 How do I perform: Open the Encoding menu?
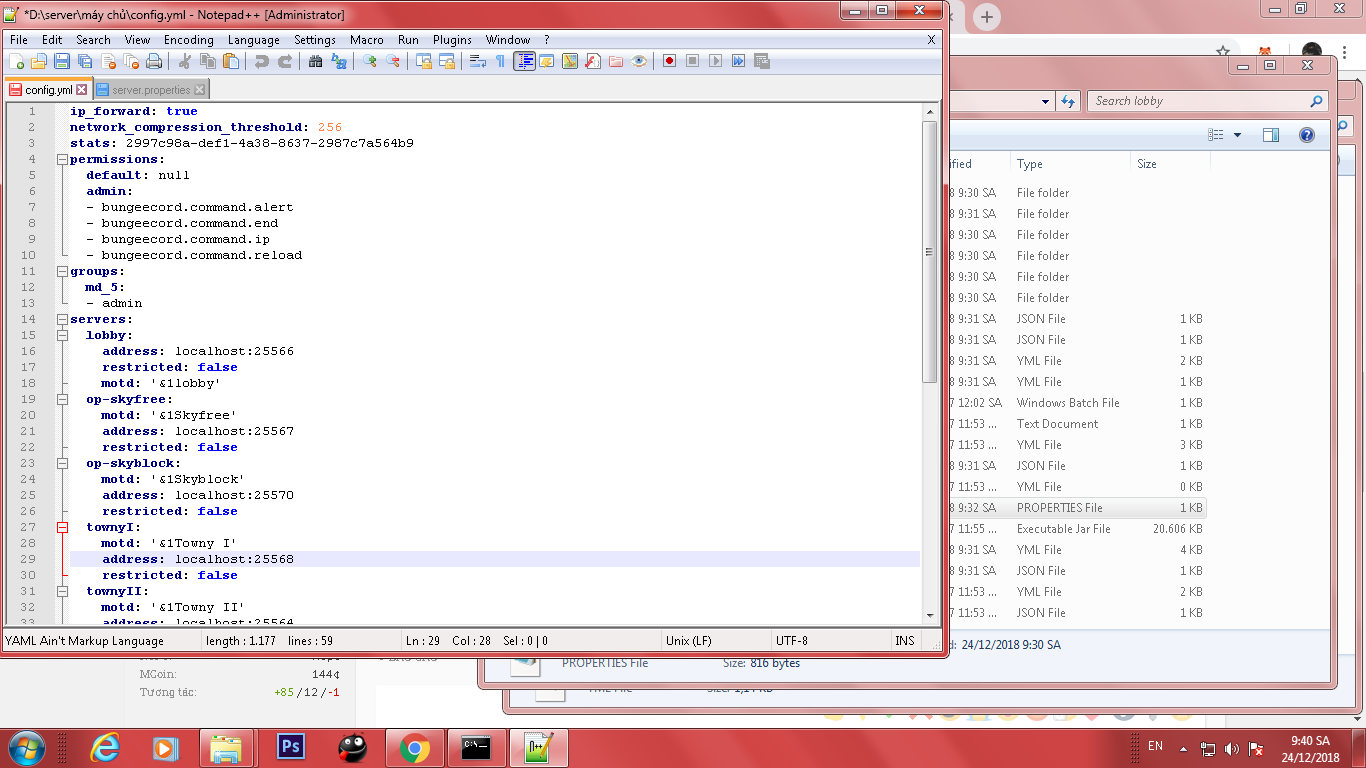coord(188,40)
